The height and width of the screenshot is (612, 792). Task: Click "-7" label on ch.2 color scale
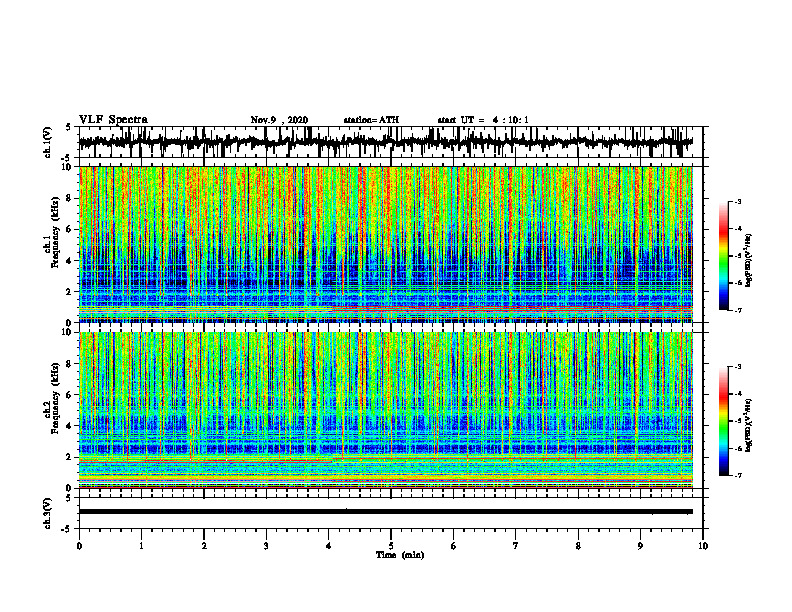tap(738, 475)
